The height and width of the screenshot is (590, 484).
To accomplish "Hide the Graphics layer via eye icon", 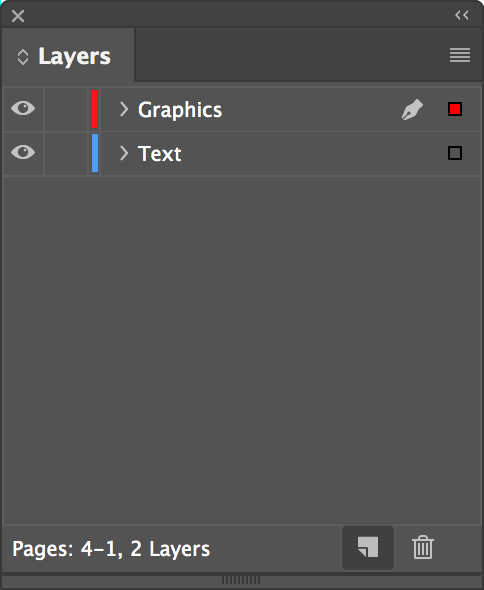I will 23,108.
